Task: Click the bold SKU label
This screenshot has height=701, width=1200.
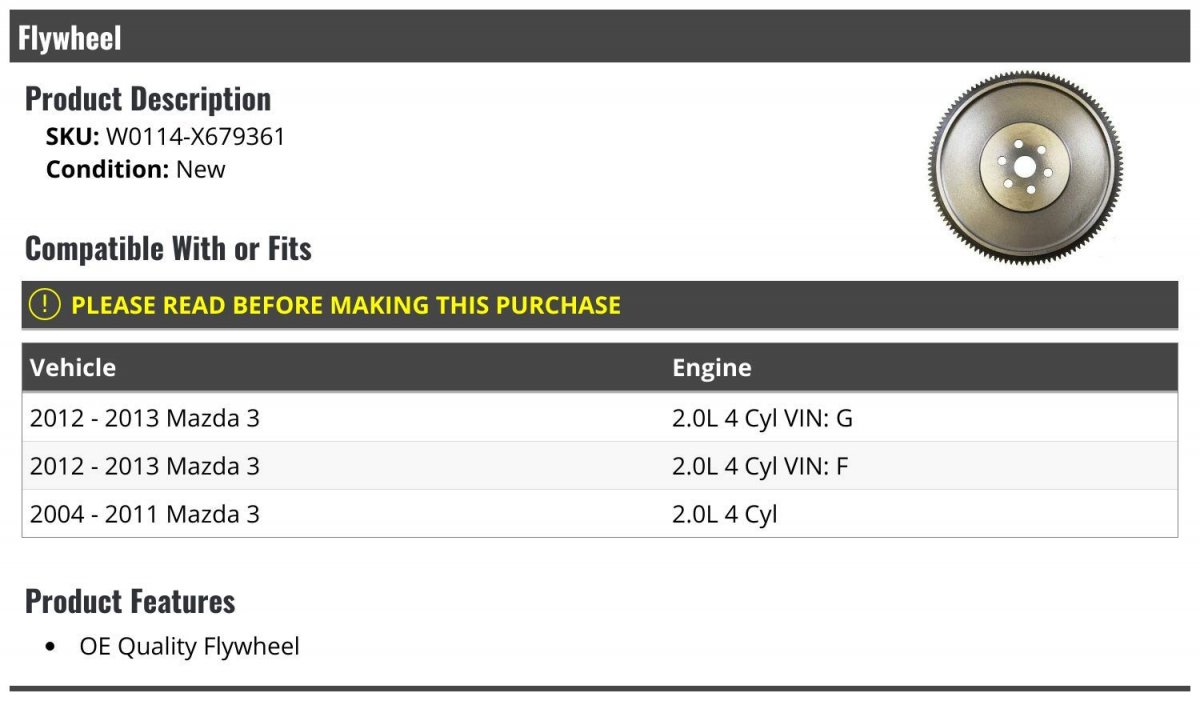Action: pyautogui.click(x=72, y=136)
